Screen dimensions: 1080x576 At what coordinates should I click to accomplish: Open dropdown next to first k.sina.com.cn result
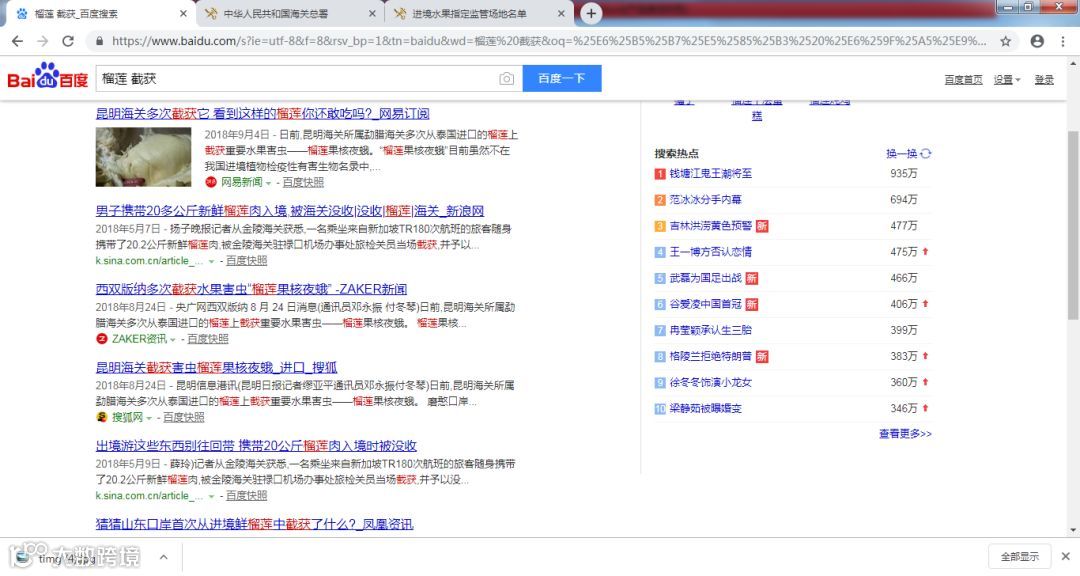tap(211, 261)
